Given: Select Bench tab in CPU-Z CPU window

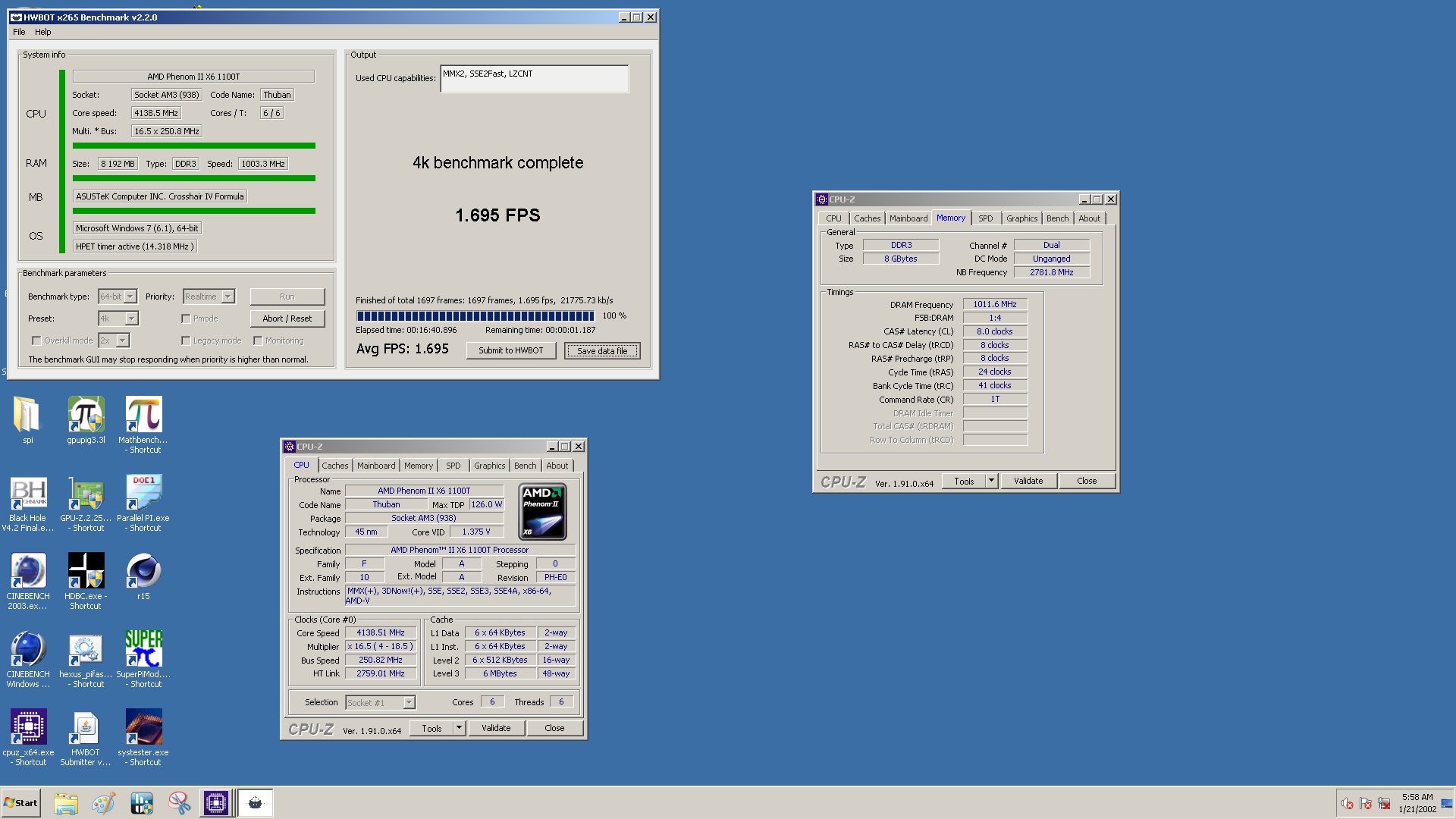Looking at the screenshot, I should 525,466.
